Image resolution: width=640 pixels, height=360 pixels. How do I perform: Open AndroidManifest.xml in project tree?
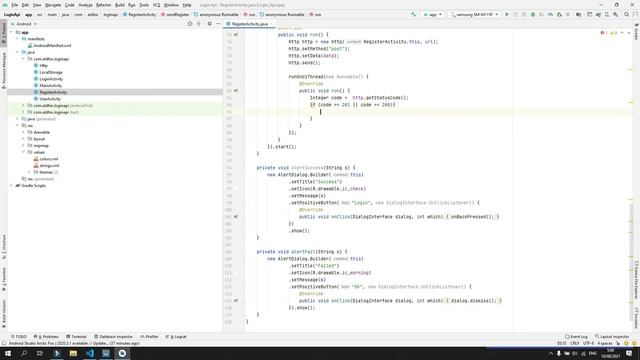49,46
